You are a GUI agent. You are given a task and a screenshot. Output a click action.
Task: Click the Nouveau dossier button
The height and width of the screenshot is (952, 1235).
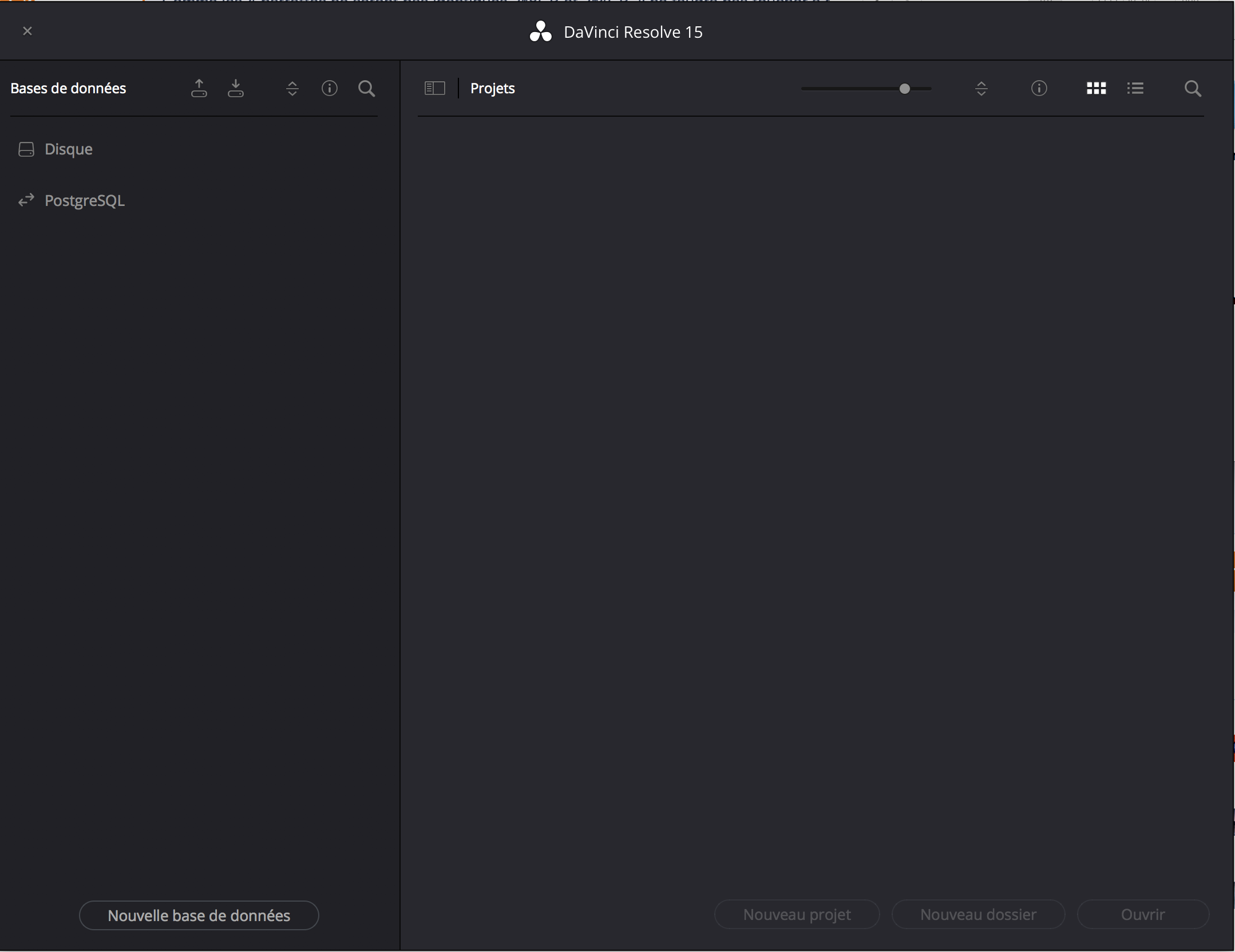pos(978,914)
